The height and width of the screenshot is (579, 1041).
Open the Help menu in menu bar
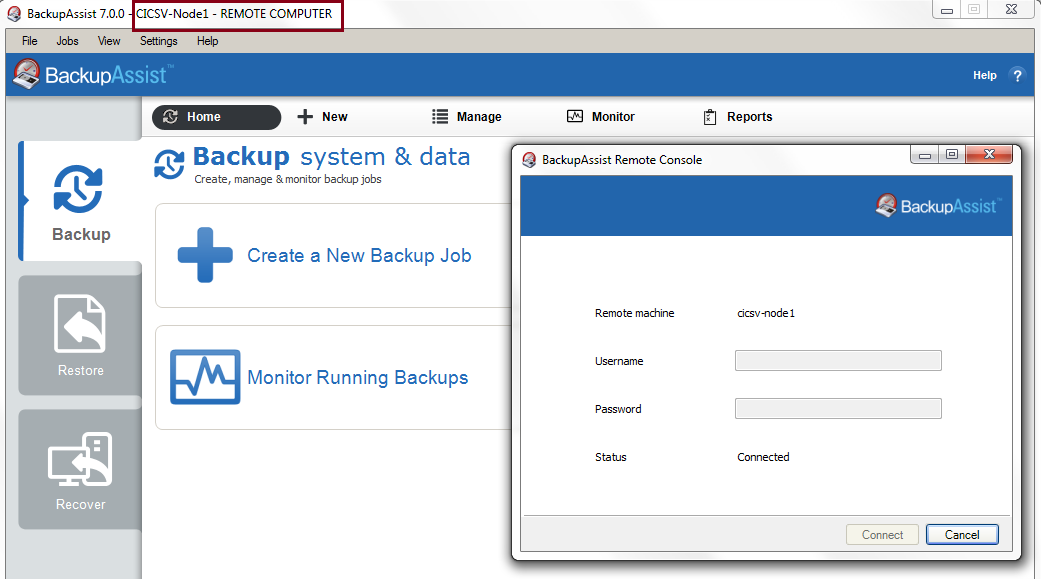pos(207,41)
